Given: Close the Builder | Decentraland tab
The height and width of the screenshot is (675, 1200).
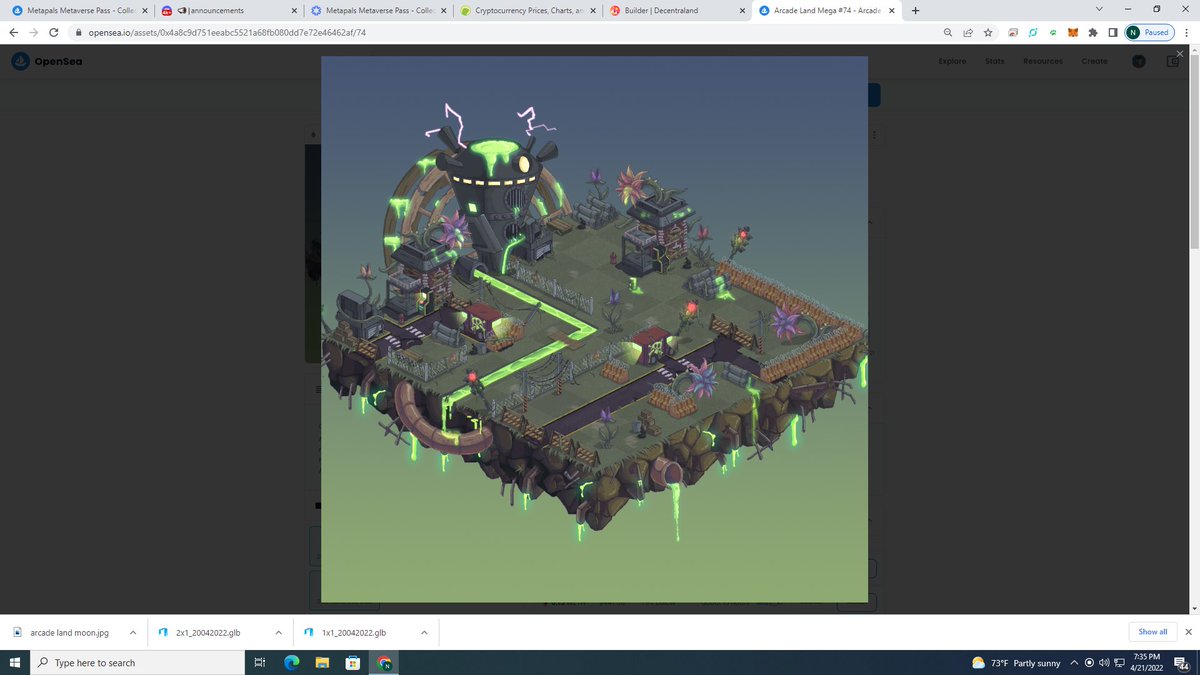Looking at the screenshot, I should pos(741,11).
